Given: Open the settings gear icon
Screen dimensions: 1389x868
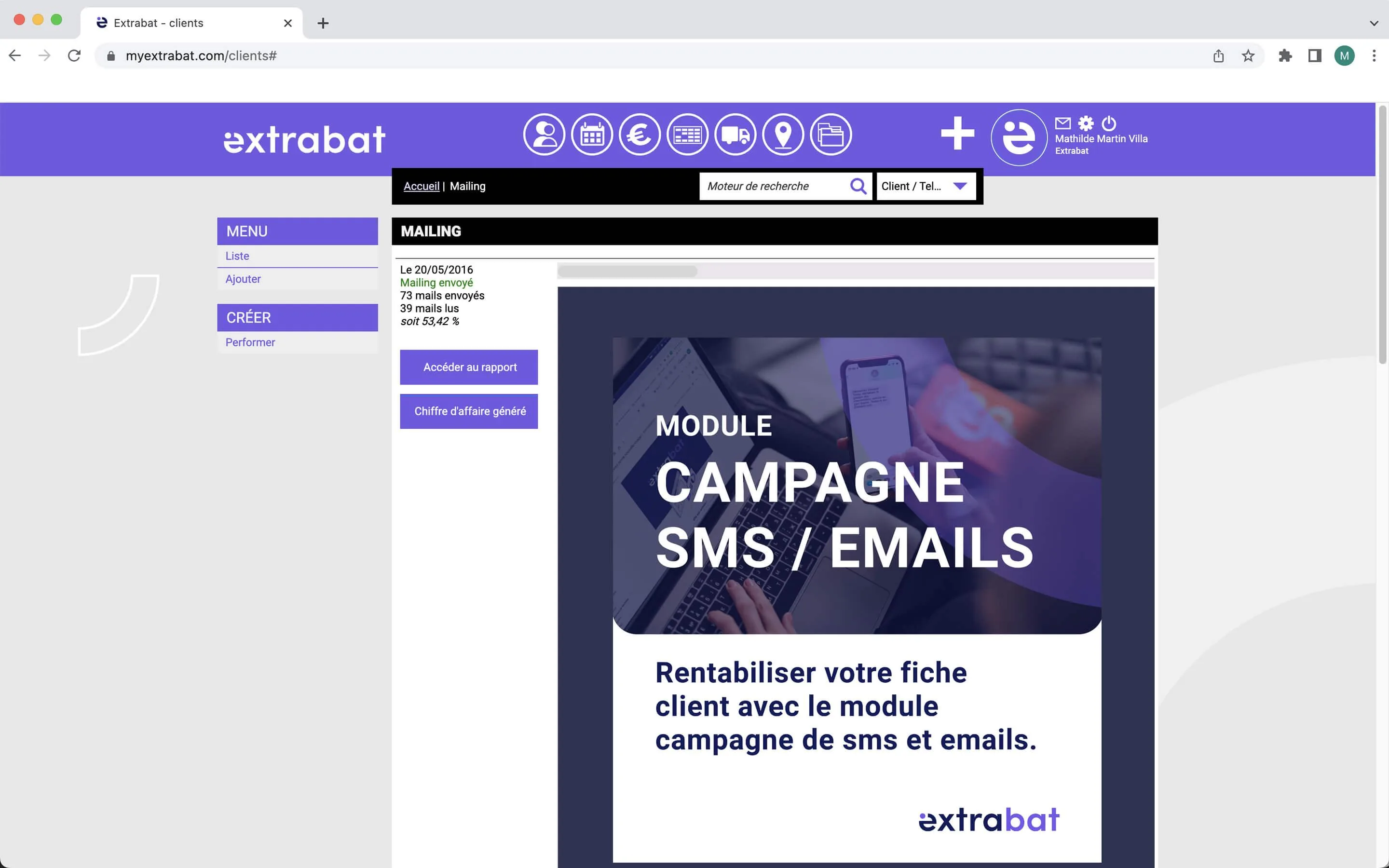Looking at the screenshot, I should coord(1085,123).
